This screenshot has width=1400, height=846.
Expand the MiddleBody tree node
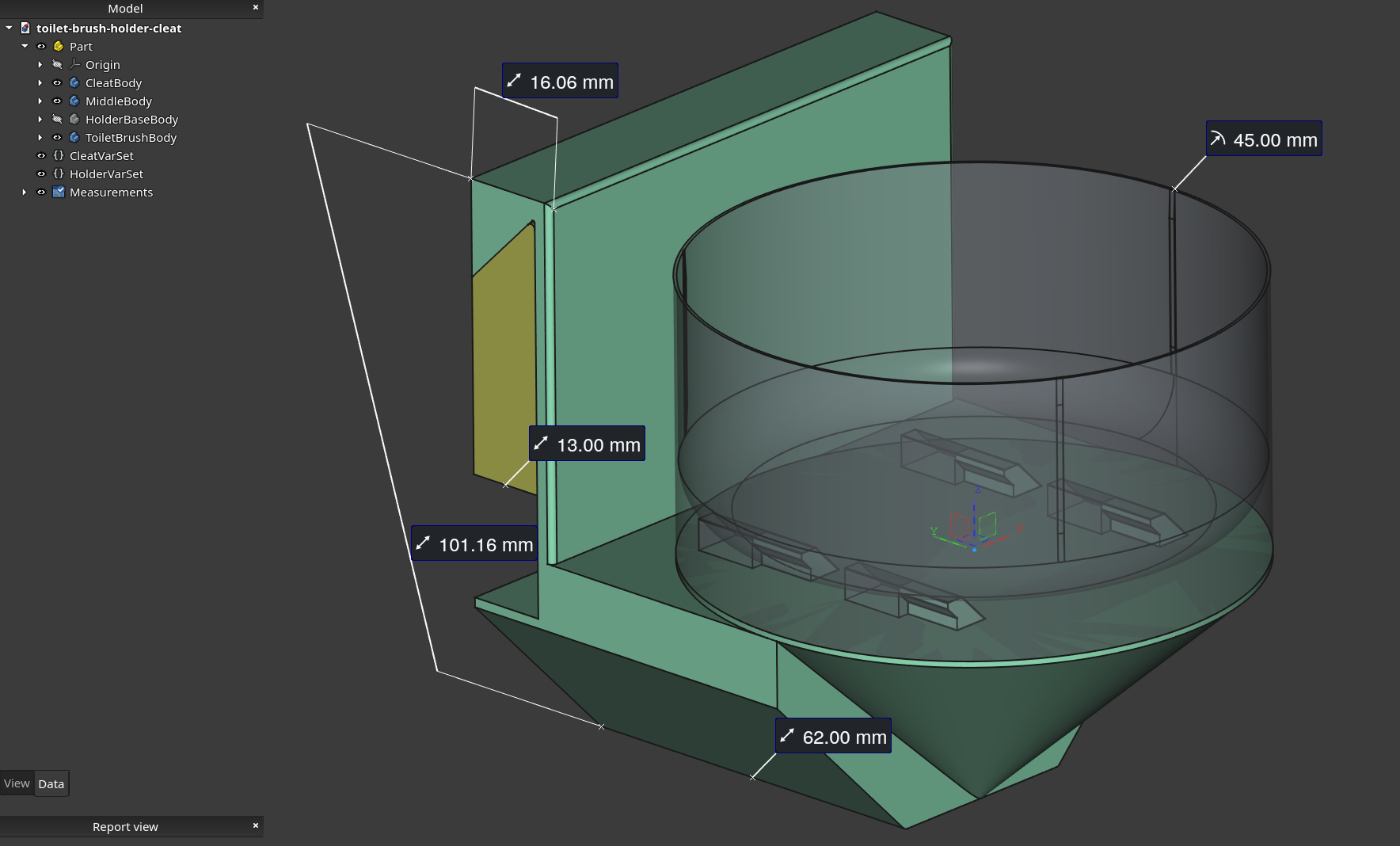[x=40, y=101]
